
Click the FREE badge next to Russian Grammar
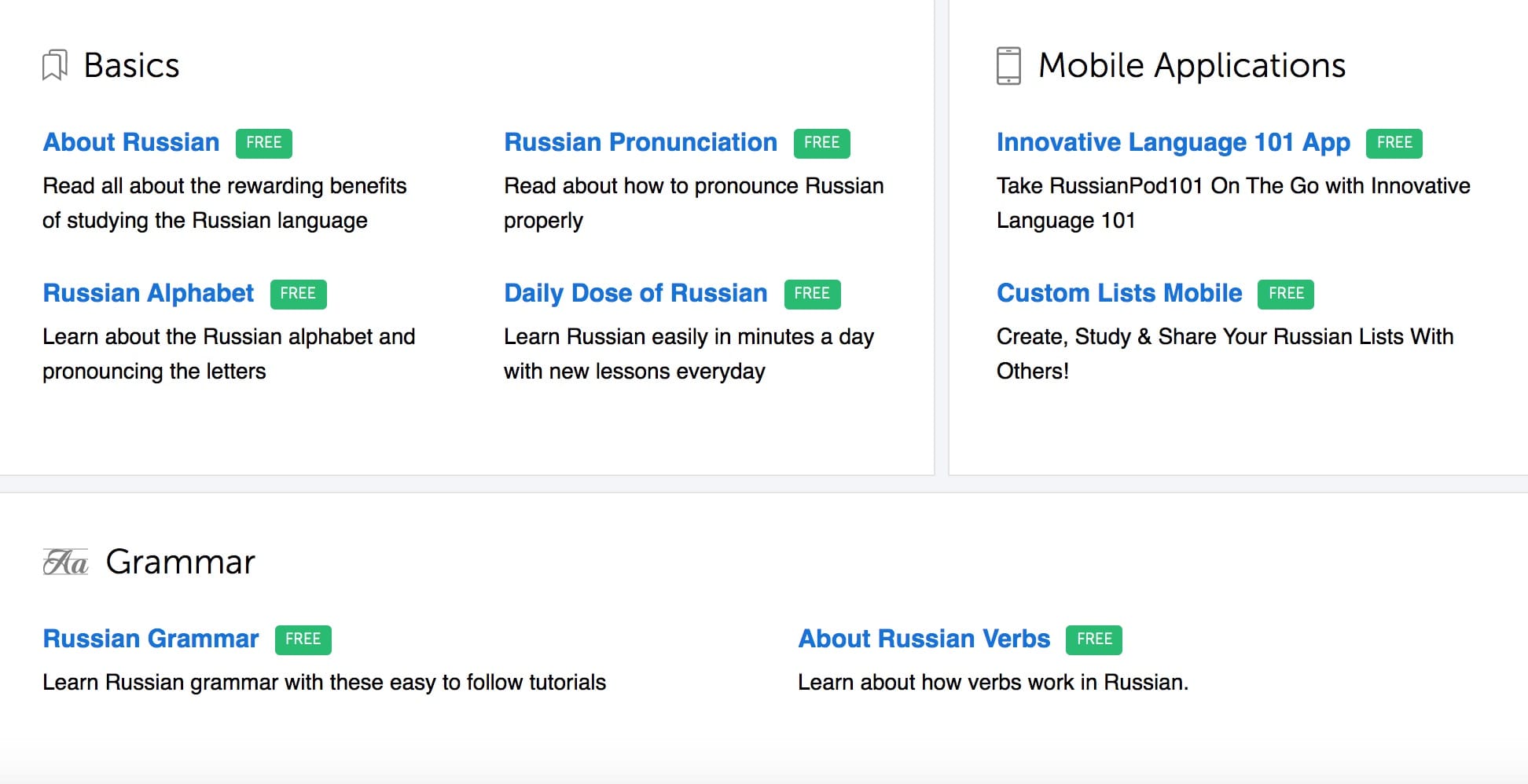[303, 639]
